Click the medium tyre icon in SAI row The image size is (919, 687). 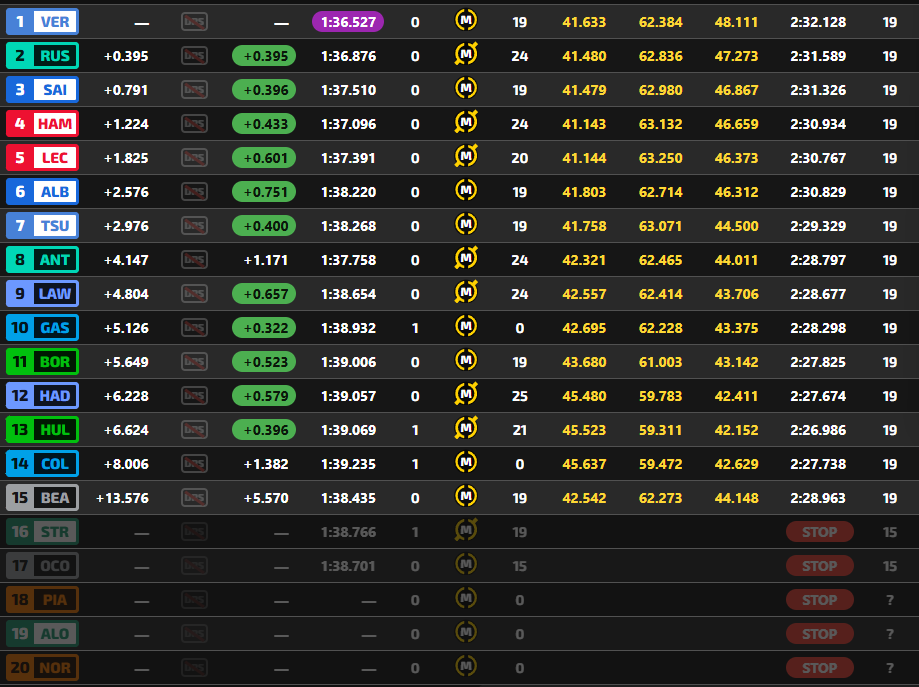[466, 89]
